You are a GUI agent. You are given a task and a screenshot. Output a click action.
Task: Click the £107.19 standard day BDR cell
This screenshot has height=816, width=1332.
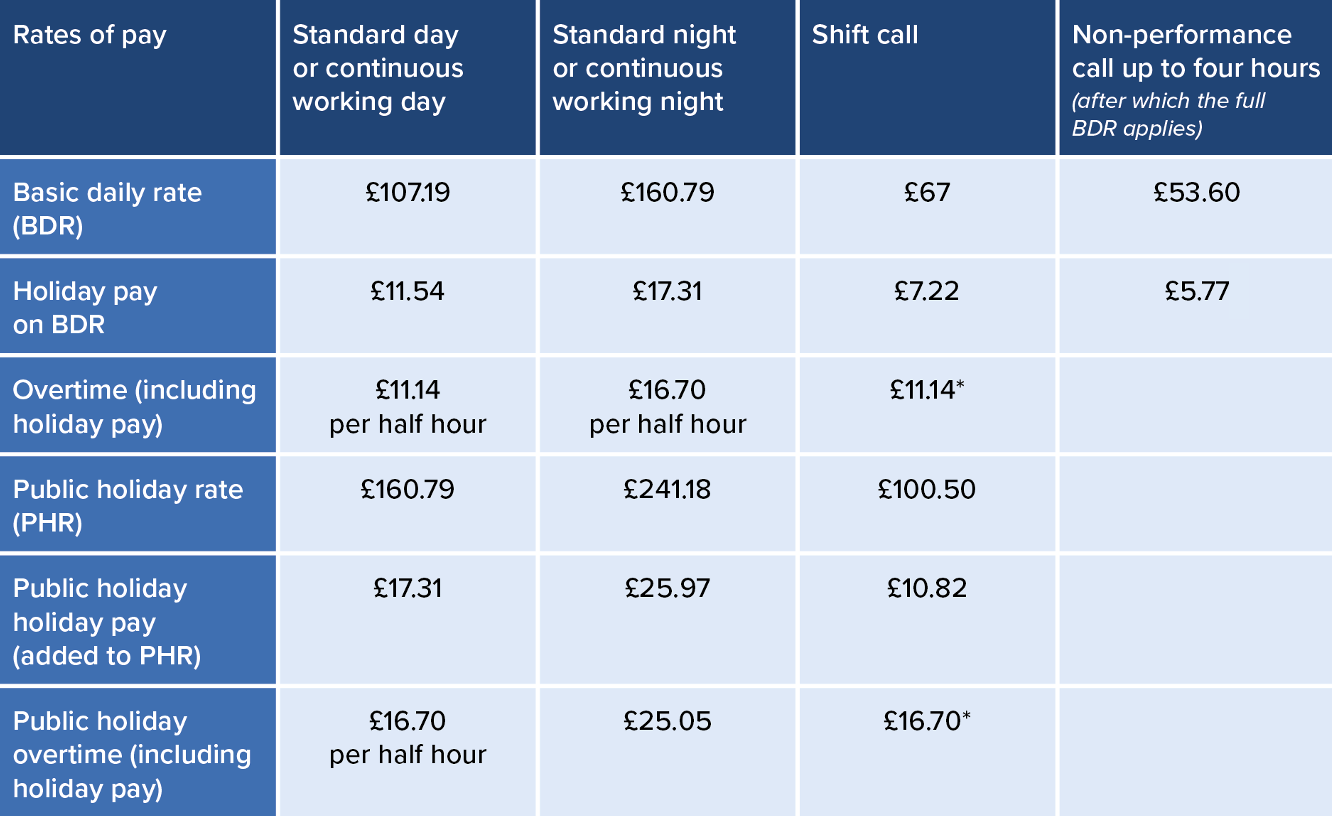408,192
